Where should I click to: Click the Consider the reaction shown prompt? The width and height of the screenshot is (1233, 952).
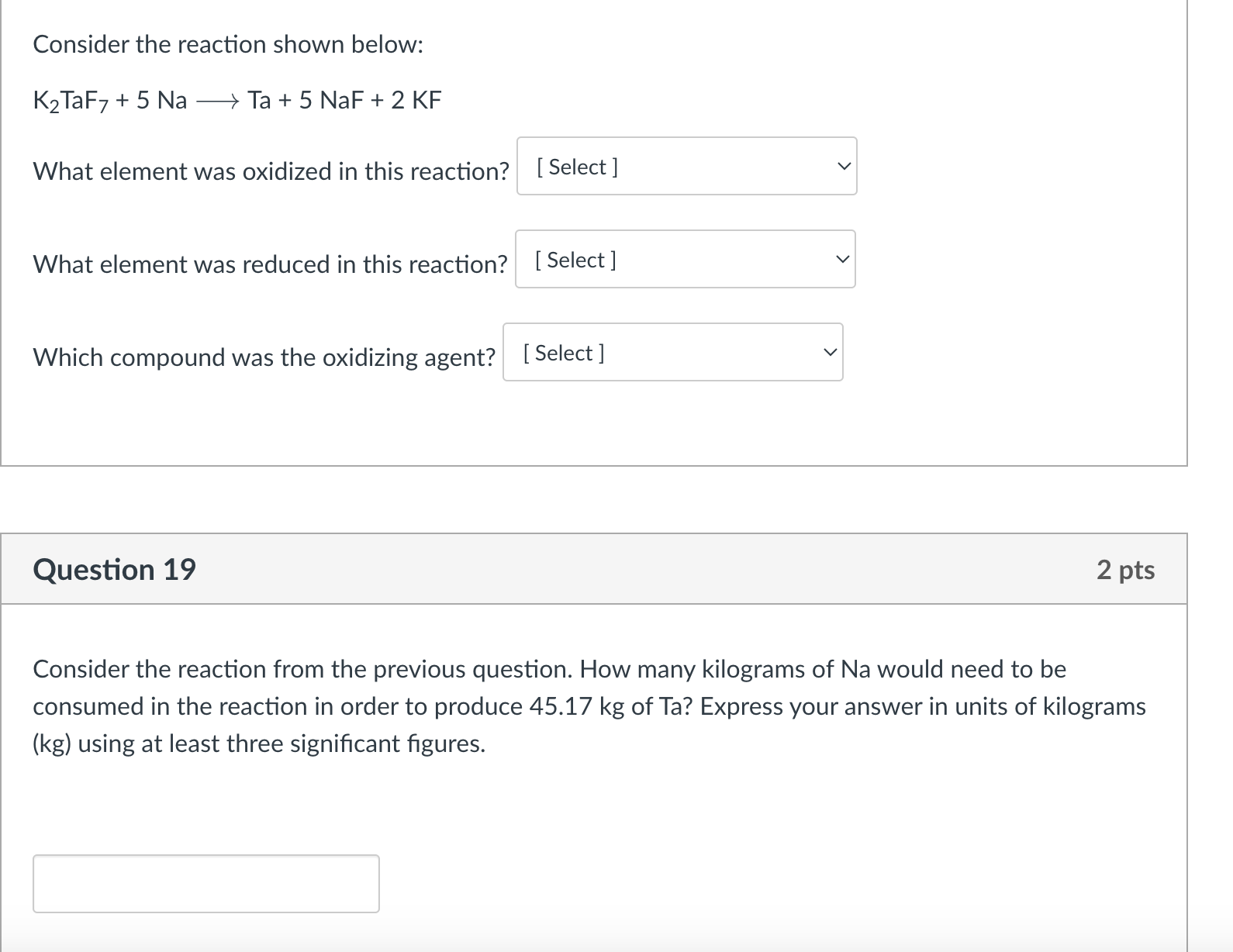click(226, 44)
